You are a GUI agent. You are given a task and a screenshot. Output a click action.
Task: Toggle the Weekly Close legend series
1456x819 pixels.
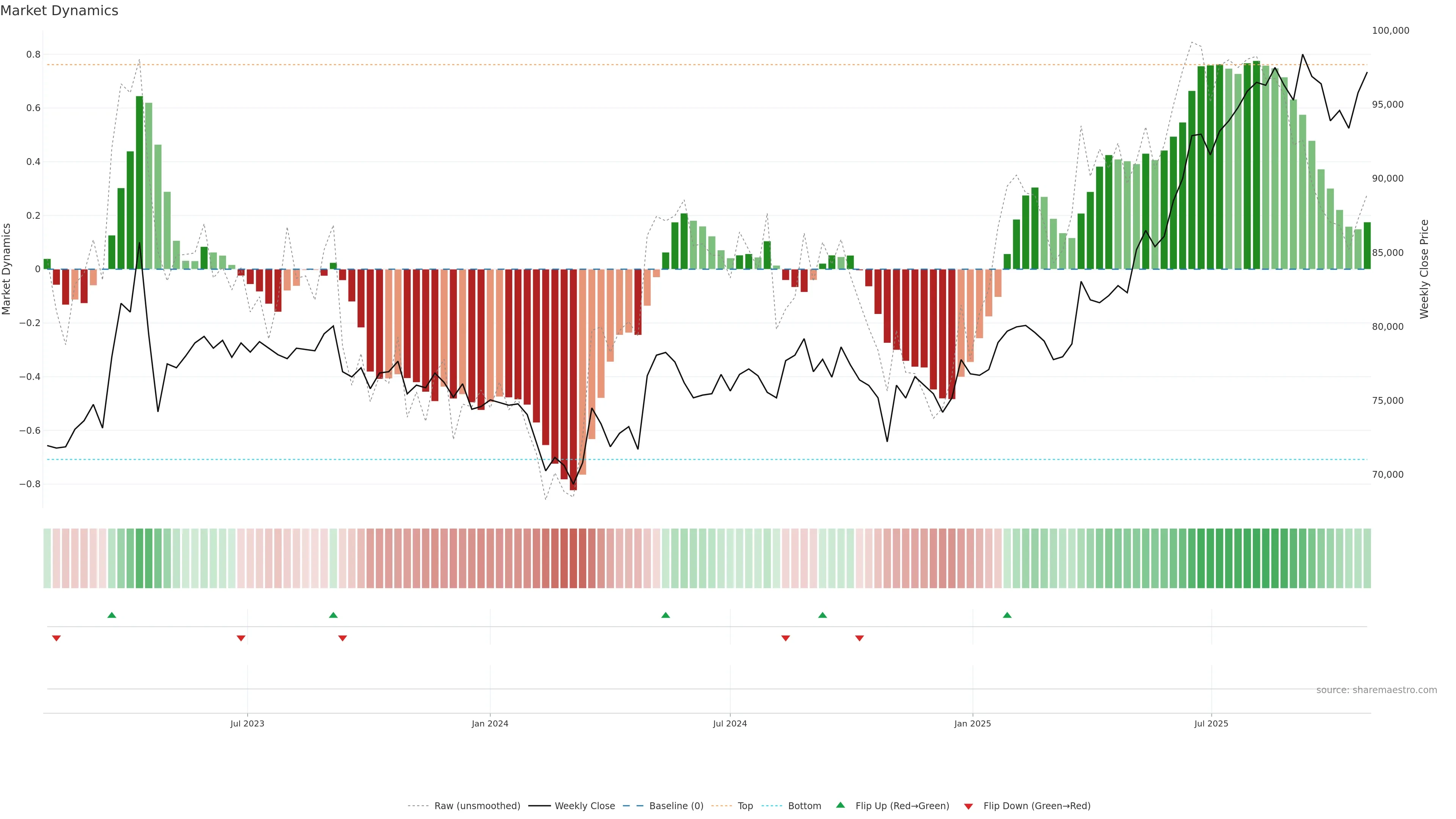coord(584,806)
